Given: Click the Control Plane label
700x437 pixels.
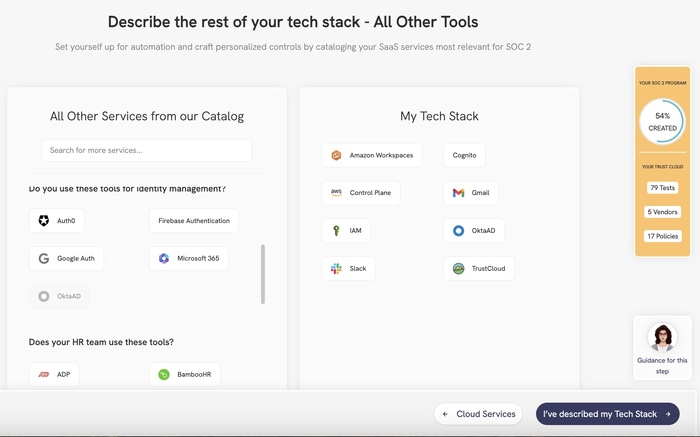Looking at the screenshot, I should [370, 193].
